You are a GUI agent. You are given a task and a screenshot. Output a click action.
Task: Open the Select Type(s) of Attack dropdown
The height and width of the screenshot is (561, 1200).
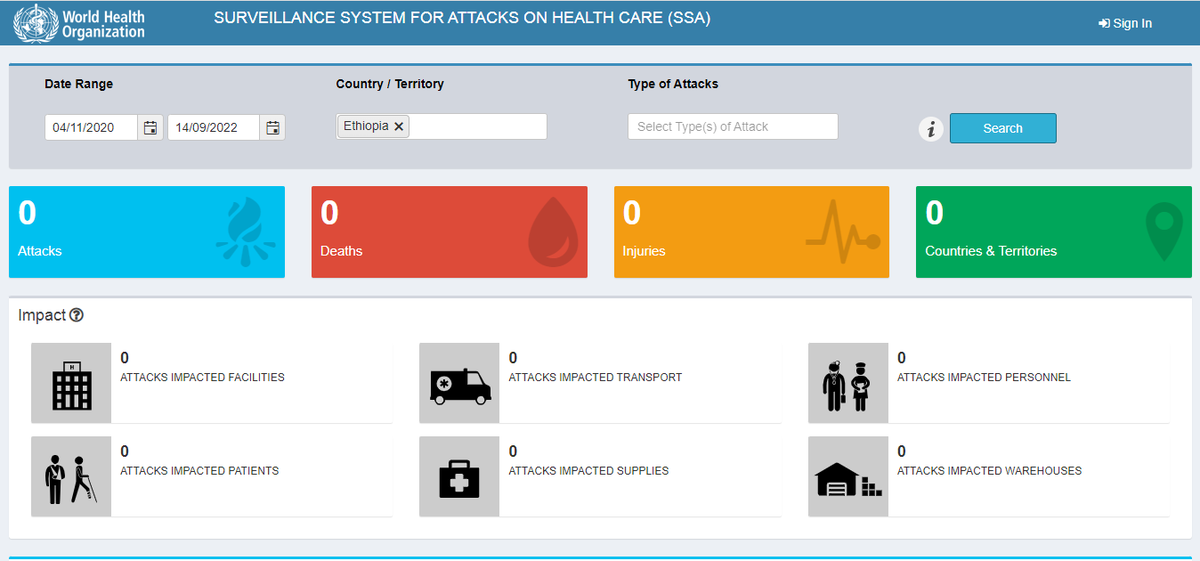tap(733, 126)
